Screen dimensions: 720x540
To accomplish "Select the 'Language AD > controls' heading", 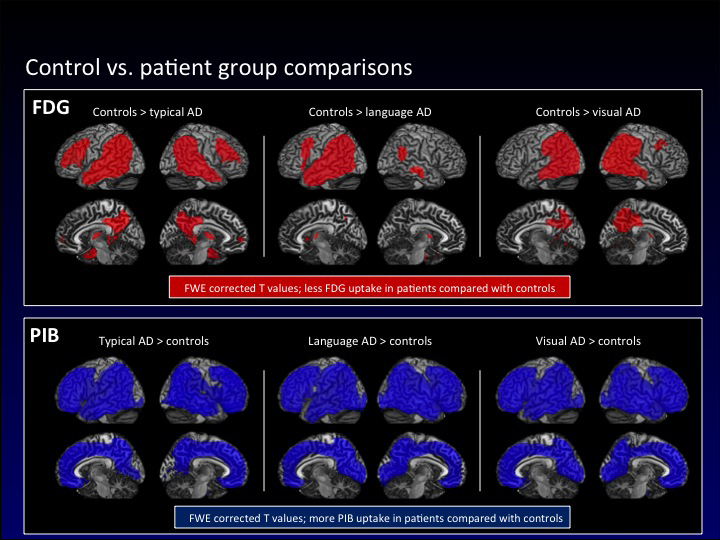I will 370,341.
